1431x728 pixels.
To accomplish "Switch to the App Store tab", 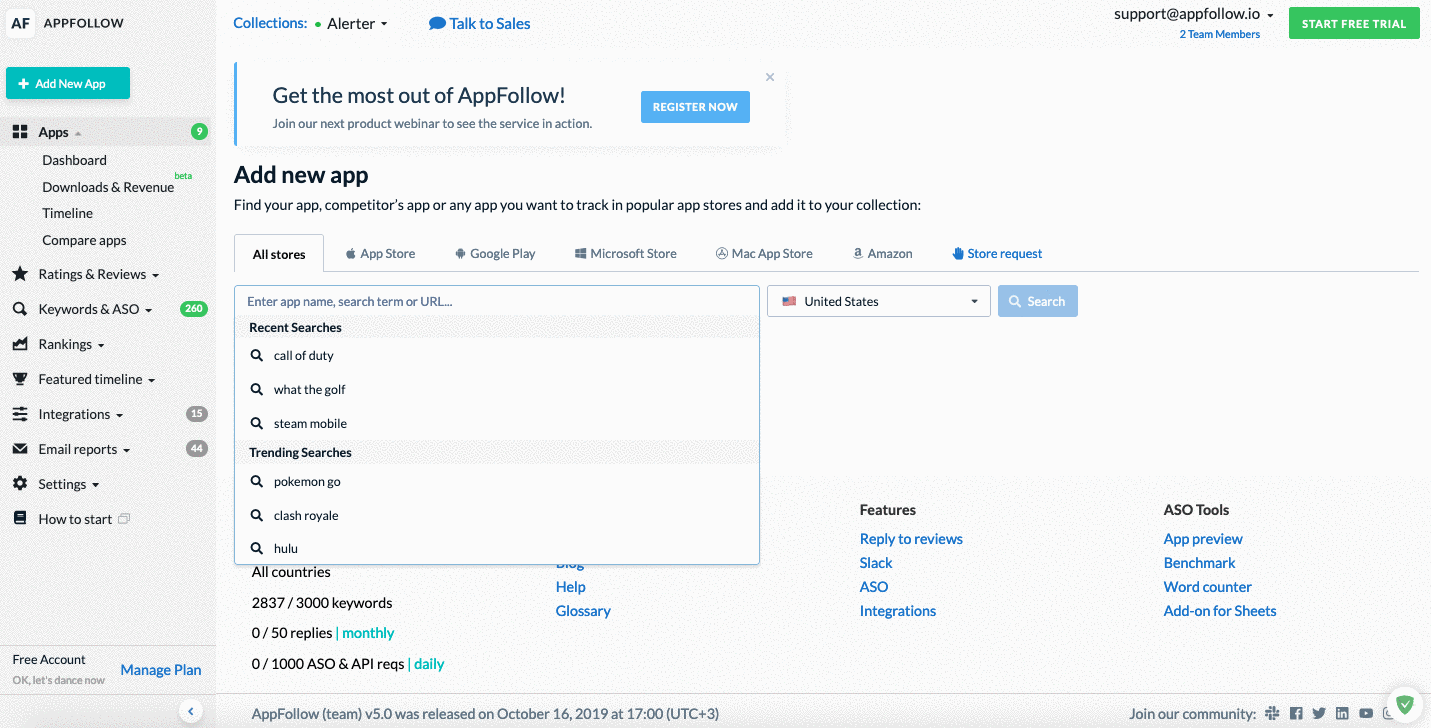I will tap(380, 253).
